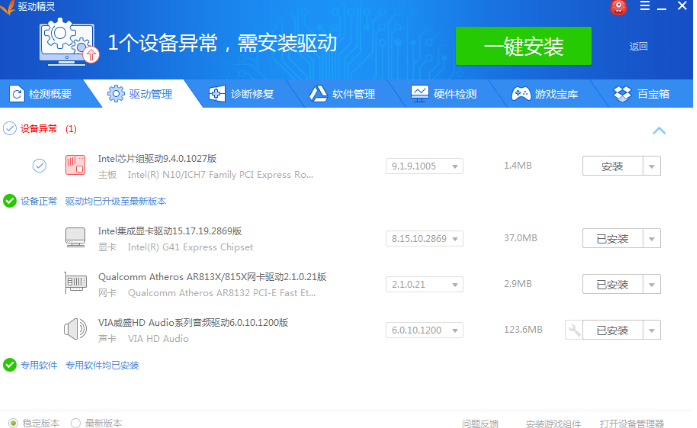Expand arrow beside the 安装 button
Image resolution: width=697 pixels, height=428 pixels.
click(x=652, y=166)
